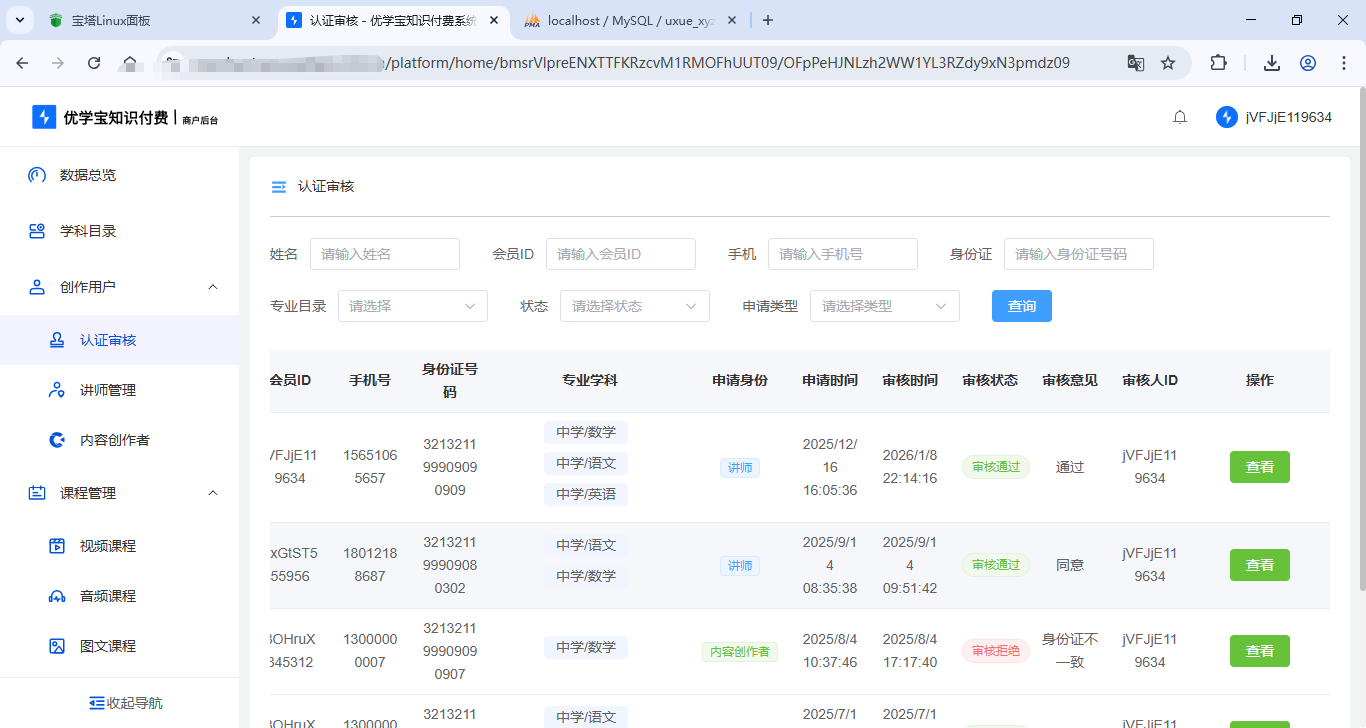Viewport: 1366px width, 728px height.
Task: Collapse the 课程管理 menu group
Action: pos(212,493)
